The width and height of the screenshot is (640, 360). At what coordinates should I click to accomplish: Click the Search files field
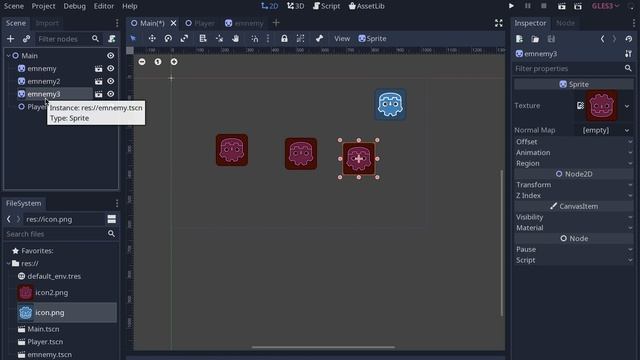coord(60,234)
